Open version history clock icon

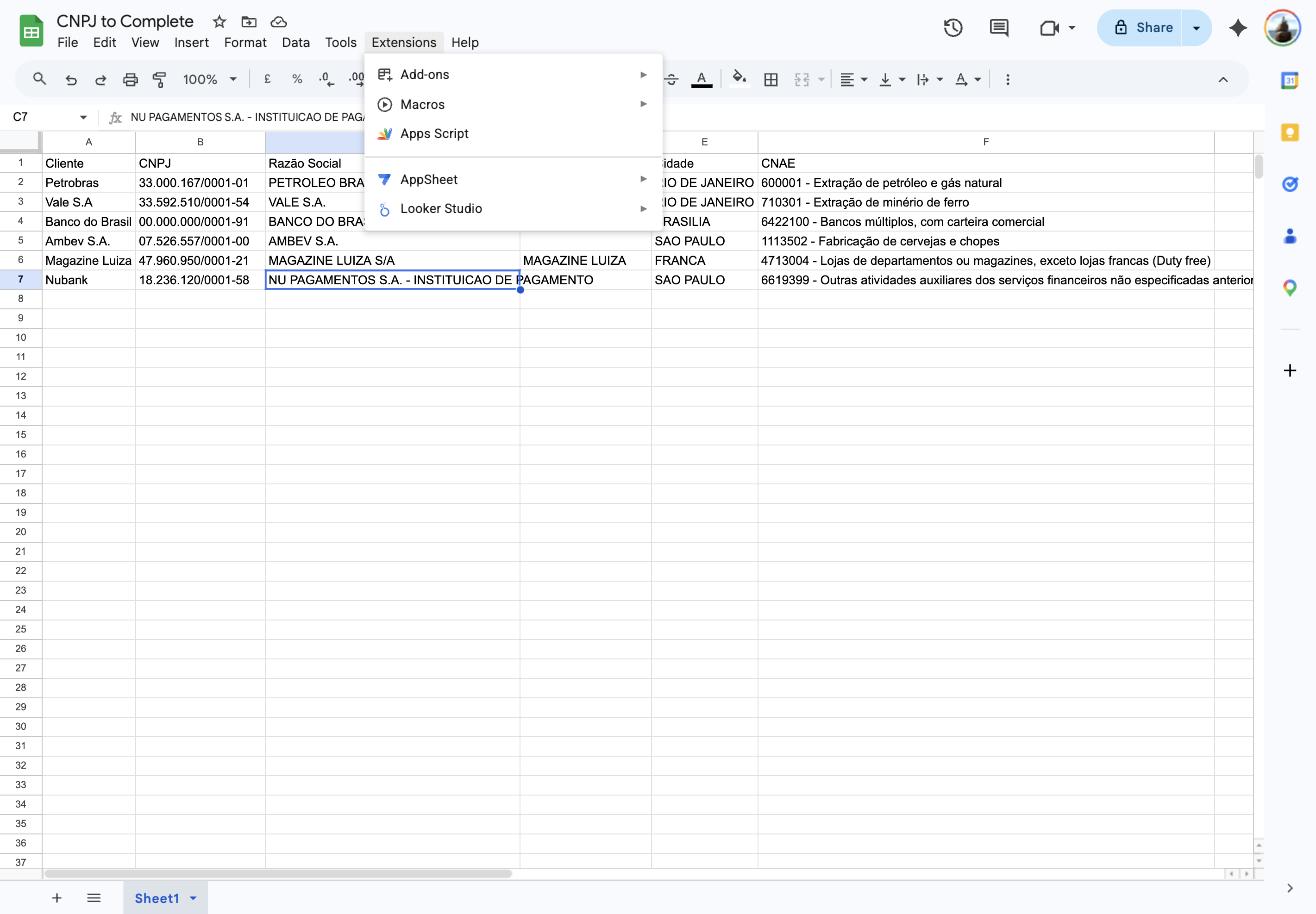pyautogui.click(x=953, y=28)
